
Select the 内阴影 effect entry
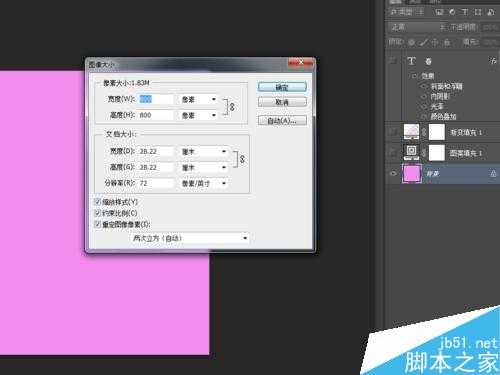pos(440,96)
